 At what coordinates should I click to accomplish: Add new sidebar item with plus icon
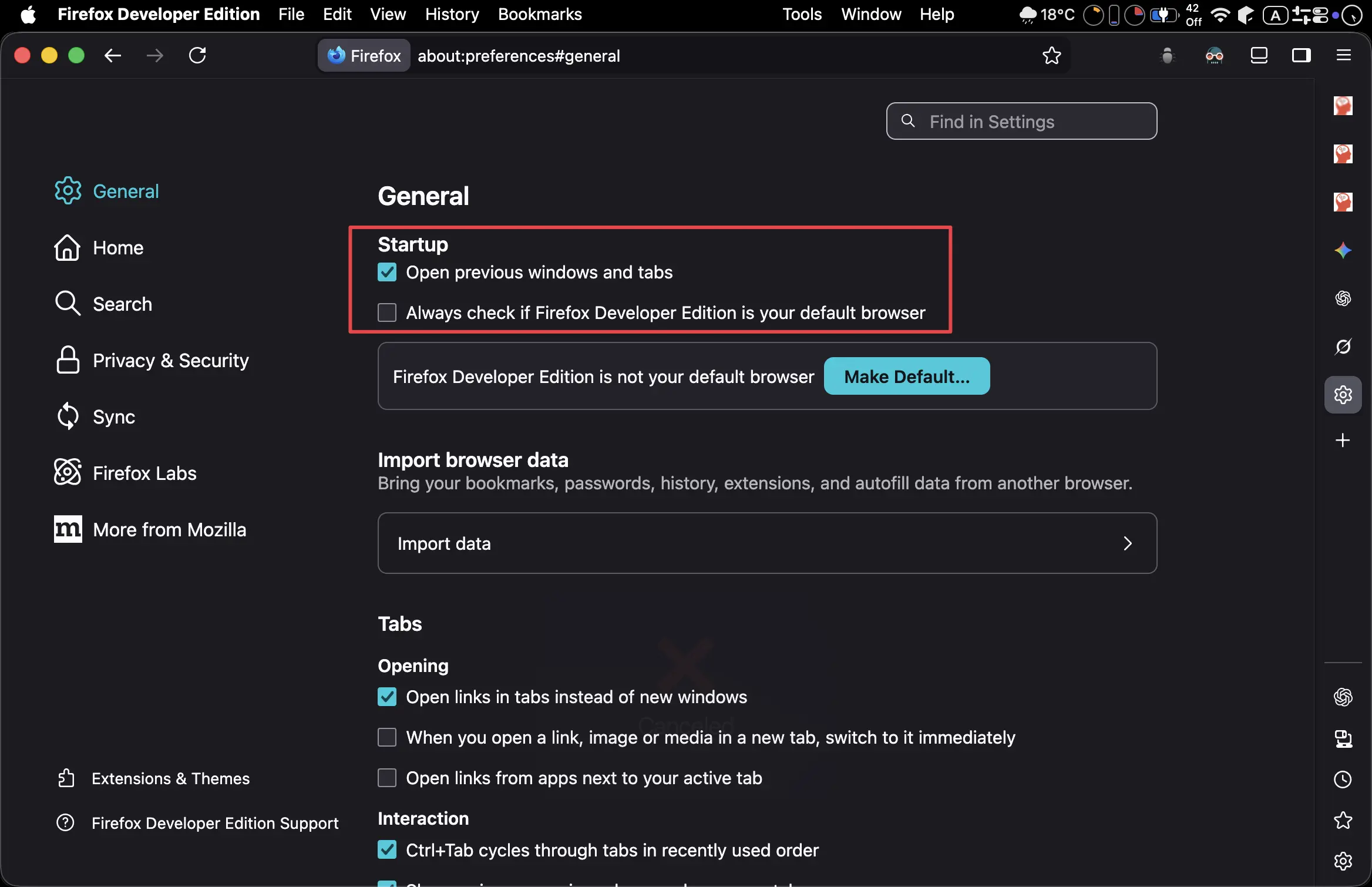[x=1343, y=441]
